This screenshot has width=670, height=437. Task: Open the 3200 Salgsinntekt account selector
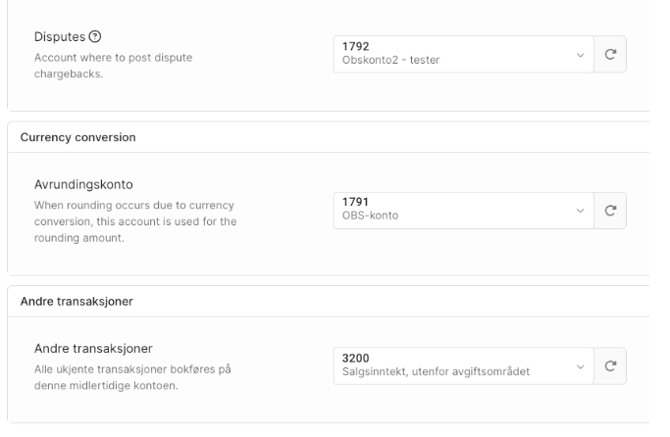click(x=455, y=366)
